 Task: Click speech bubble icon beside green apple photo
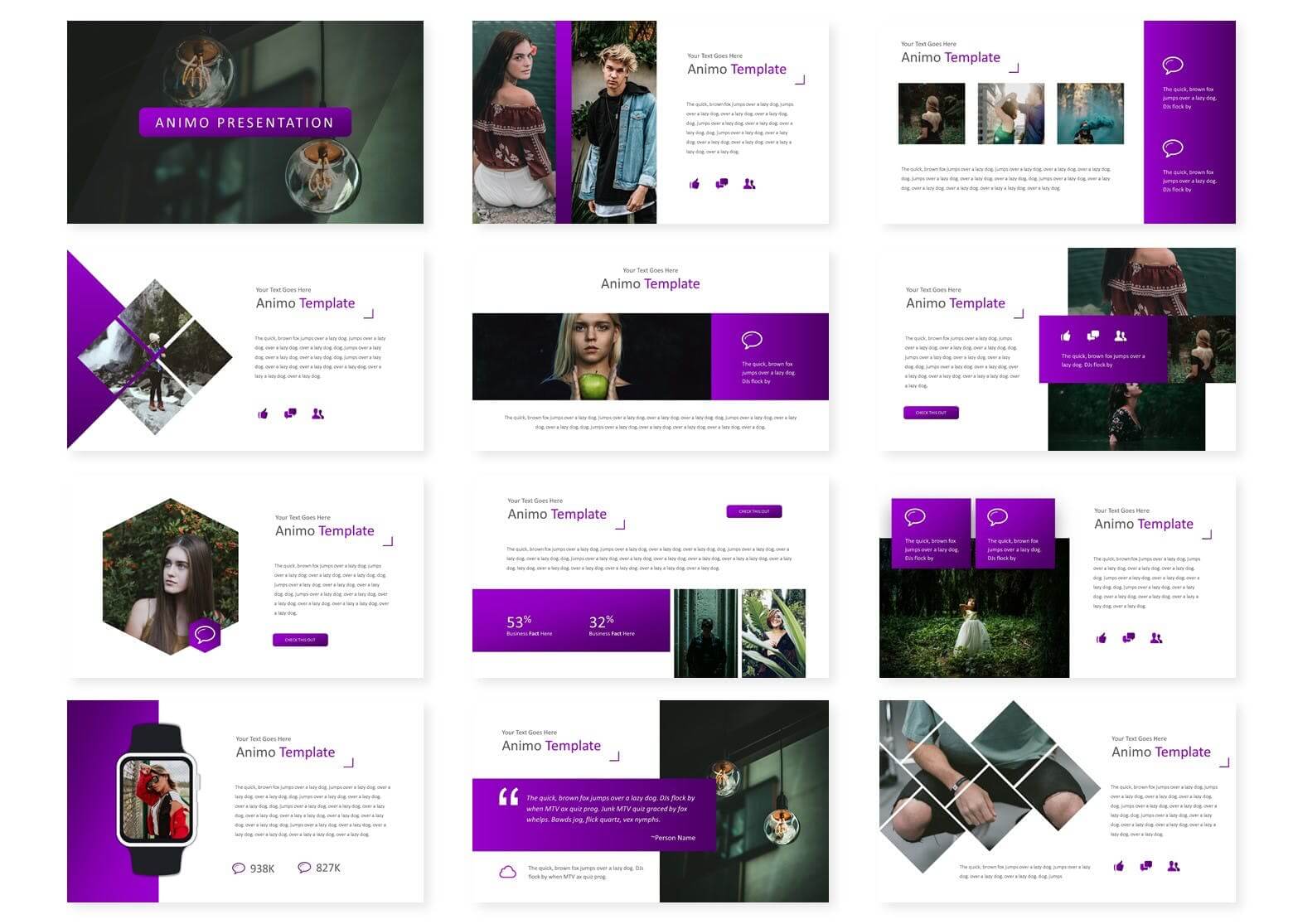pos(752,340)
